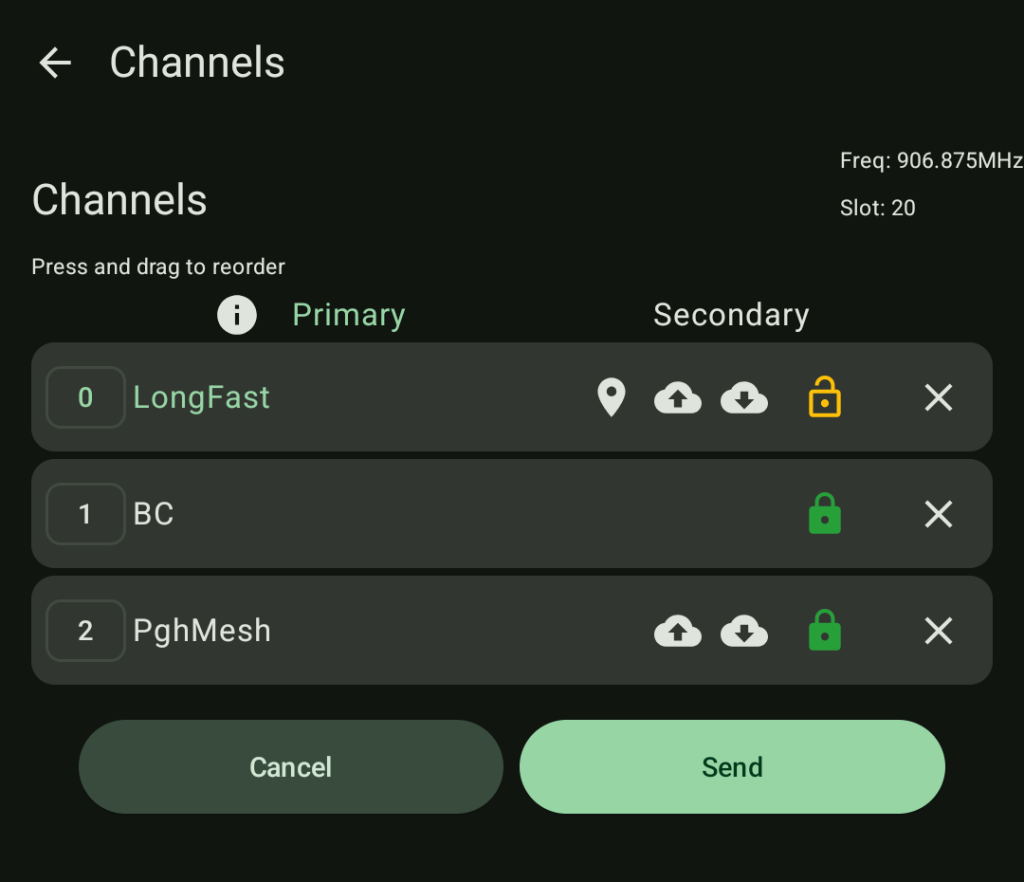Click LongFast uplink cloud icon
Viewport: 1024px width, 882px height.
pyautogui.click(x=678, y=398)
